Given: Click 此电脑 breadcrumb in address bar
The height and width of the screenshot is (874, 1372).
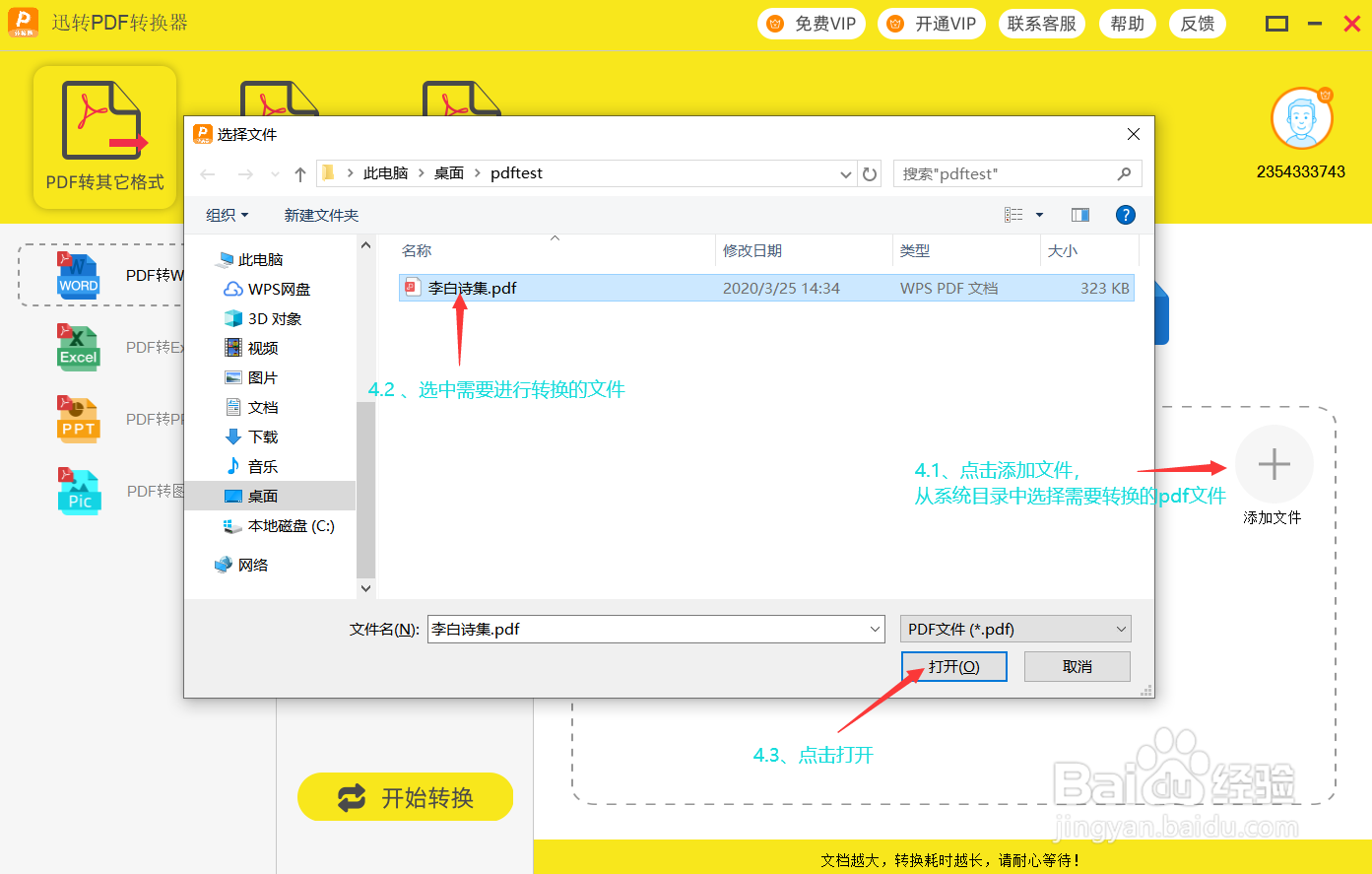Looking at the screenshot, I should coord(385,173).
